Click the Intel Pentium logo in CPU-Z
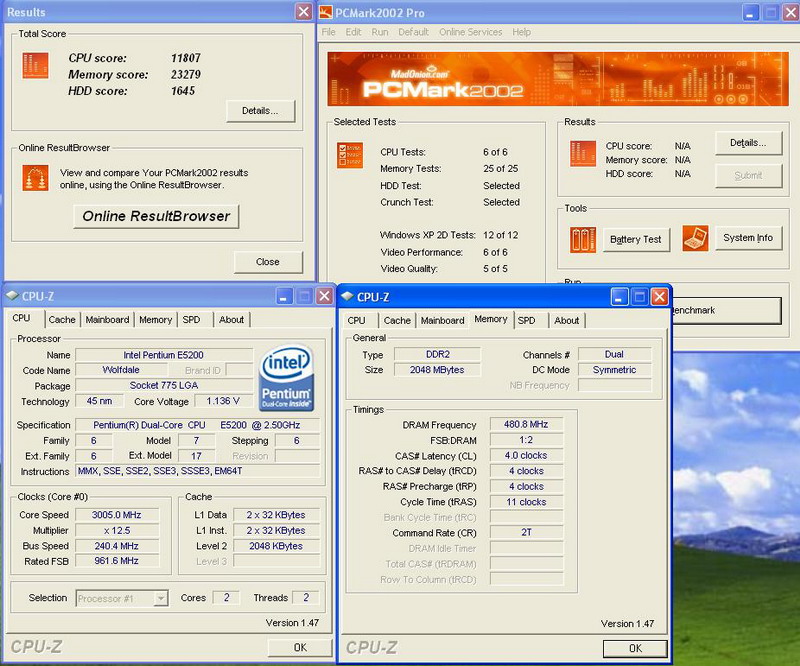800x666 pixels. tap(286, 378)
